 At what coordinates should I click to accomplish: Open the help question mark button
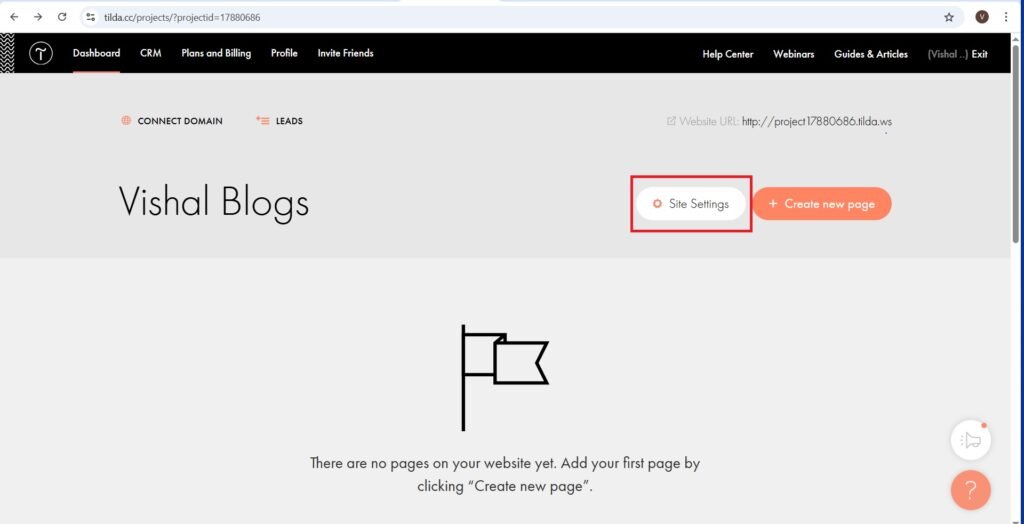[x=970, y=490]
